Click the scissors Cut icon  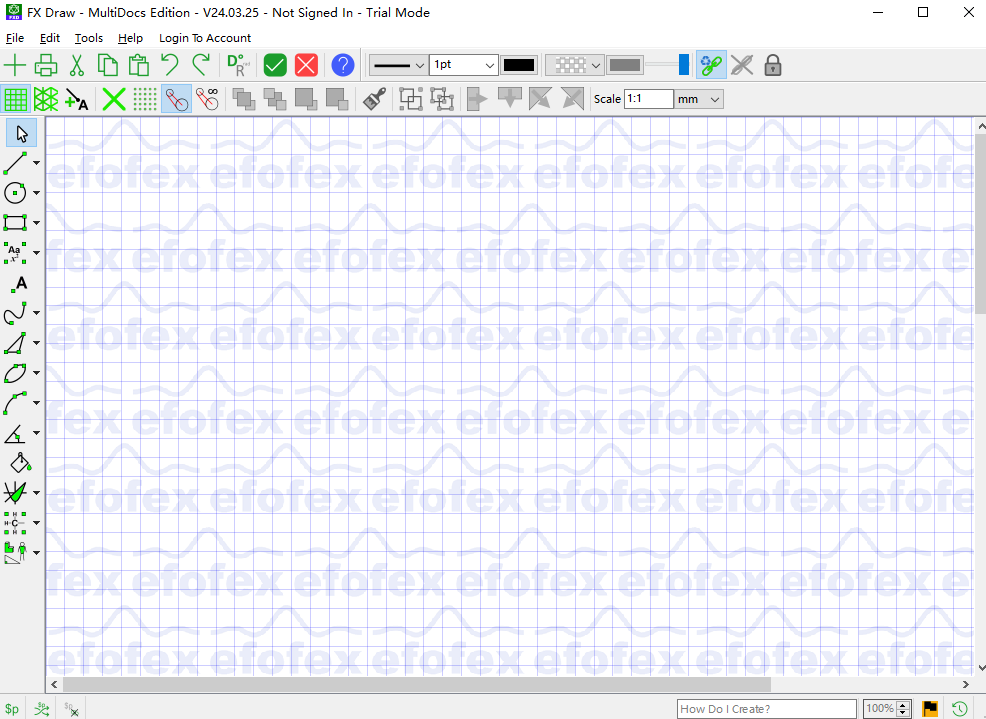pos(77,65)
